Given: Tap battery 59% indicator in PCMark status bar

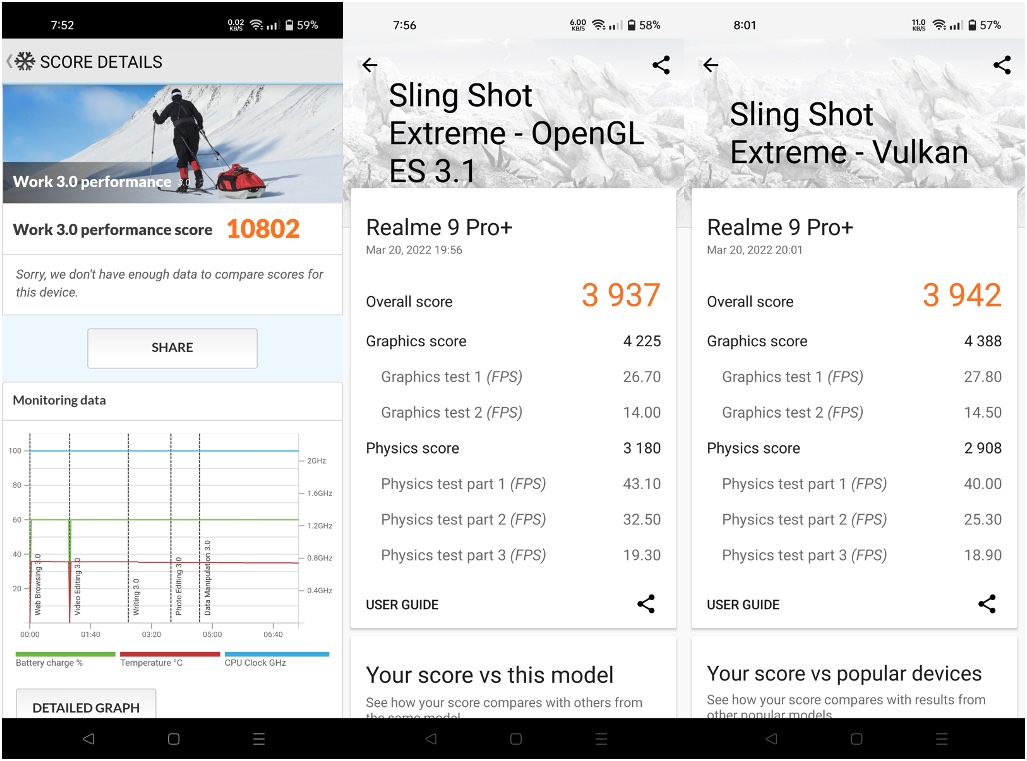Looking at the screenshot, I should click(302, 25).
